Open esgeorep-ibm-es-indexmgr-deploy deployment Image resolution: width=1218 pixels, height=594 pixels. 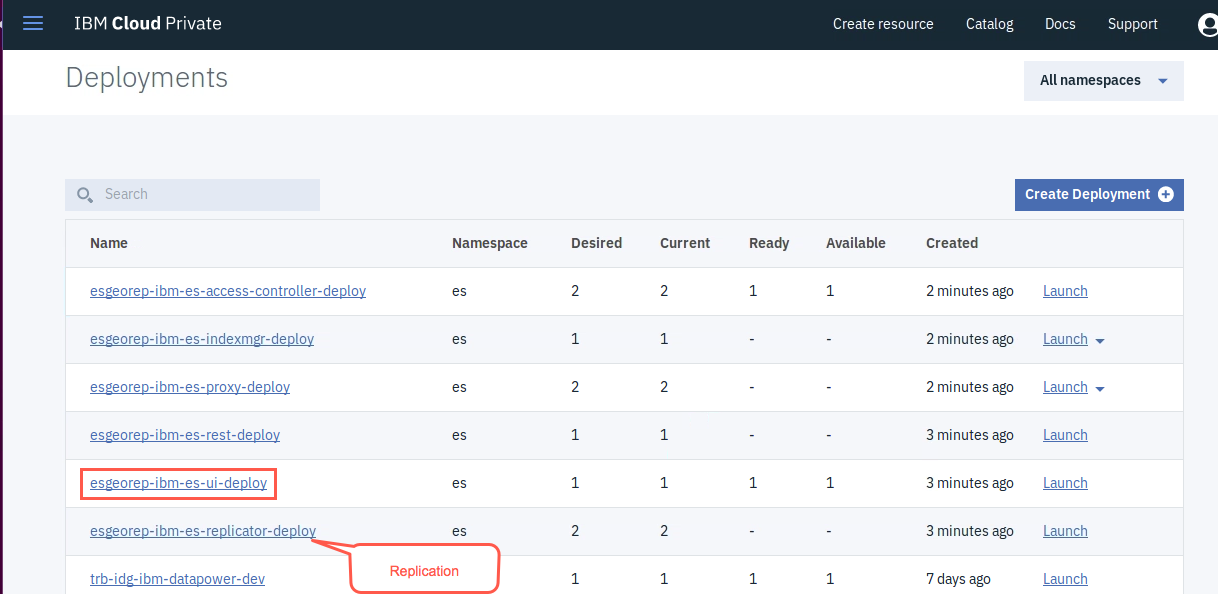tap(202, 339)
